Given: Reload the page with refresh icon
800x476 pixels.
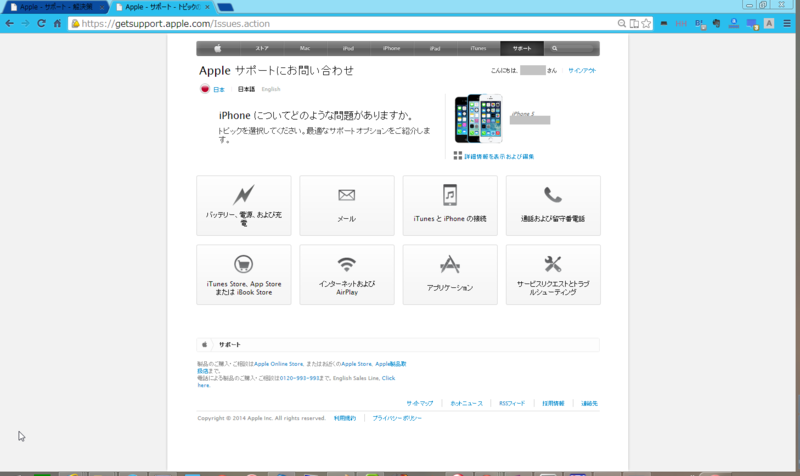Looking at the screenshot, I should point(41,23).
